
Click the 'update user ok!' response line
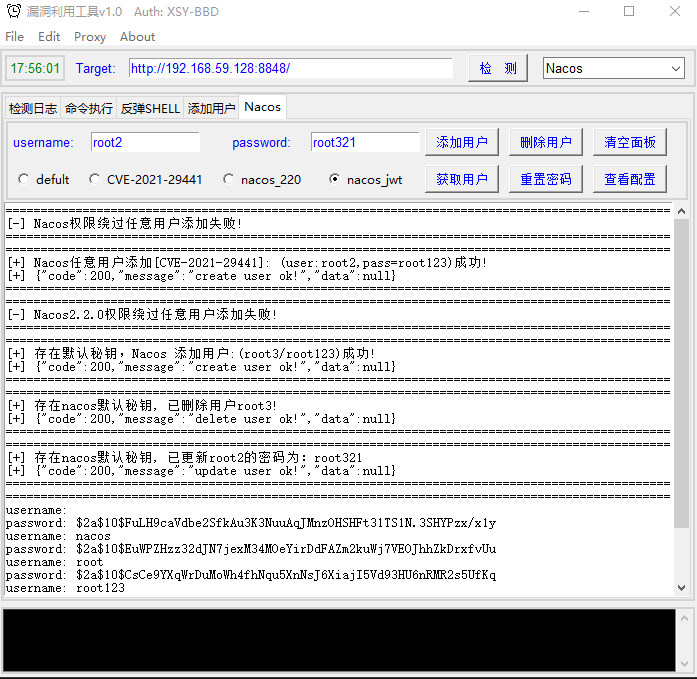coord(201,471)
